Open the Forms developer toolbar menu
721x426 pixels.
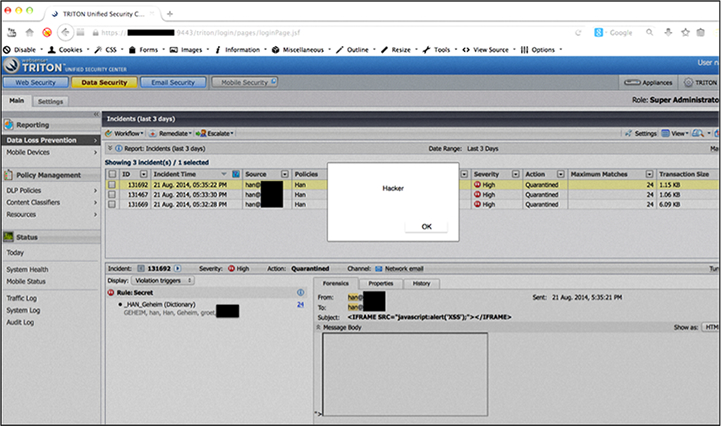[146, 50]
